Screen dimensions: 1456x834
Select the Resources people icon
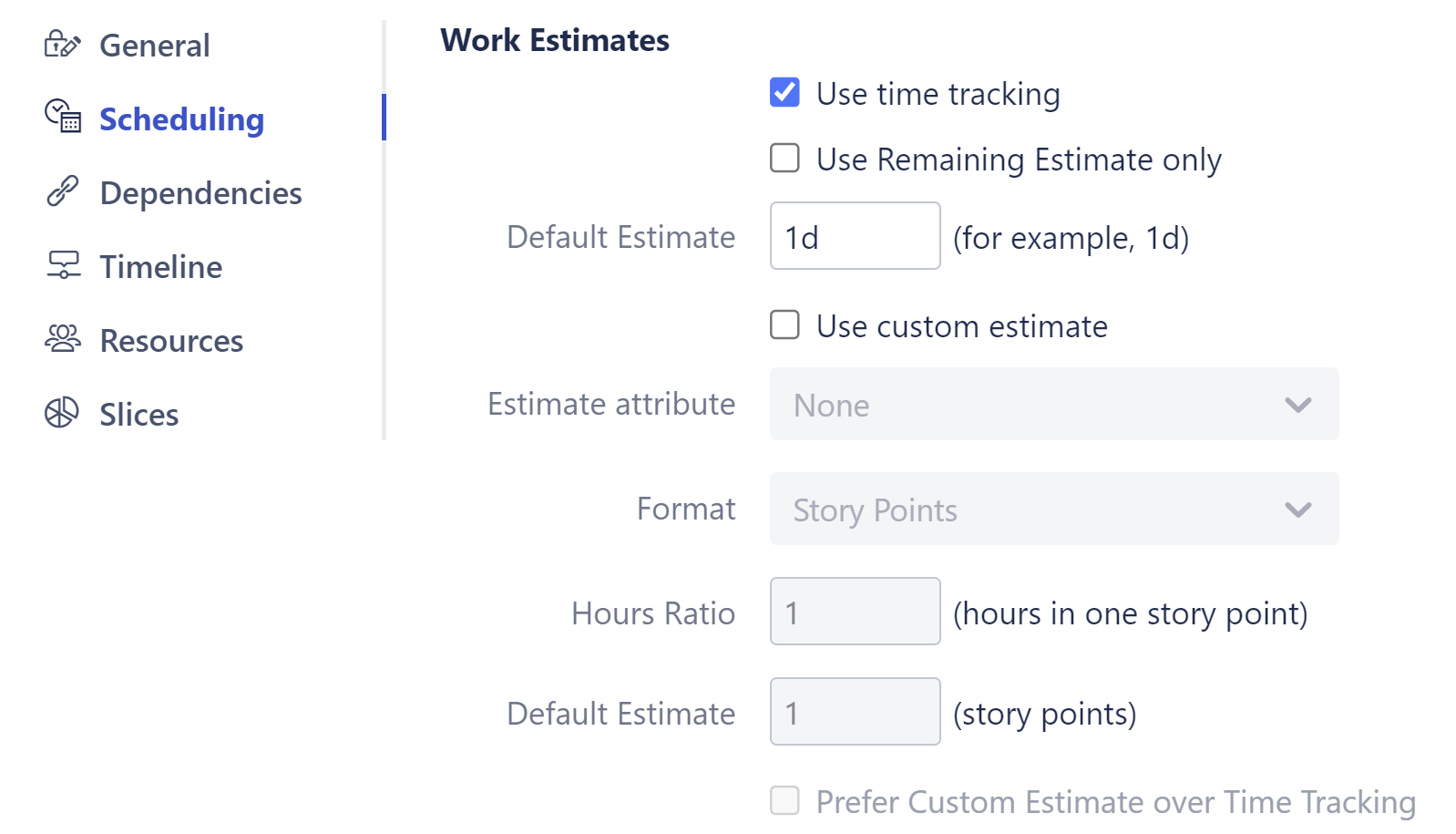tap(62, 340)
